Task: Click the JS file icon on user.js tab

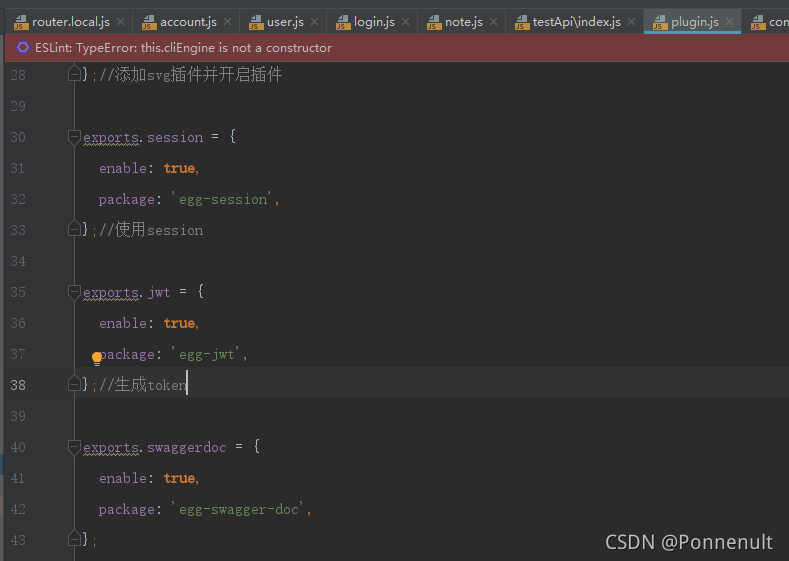Action: (x=256, y=23)
